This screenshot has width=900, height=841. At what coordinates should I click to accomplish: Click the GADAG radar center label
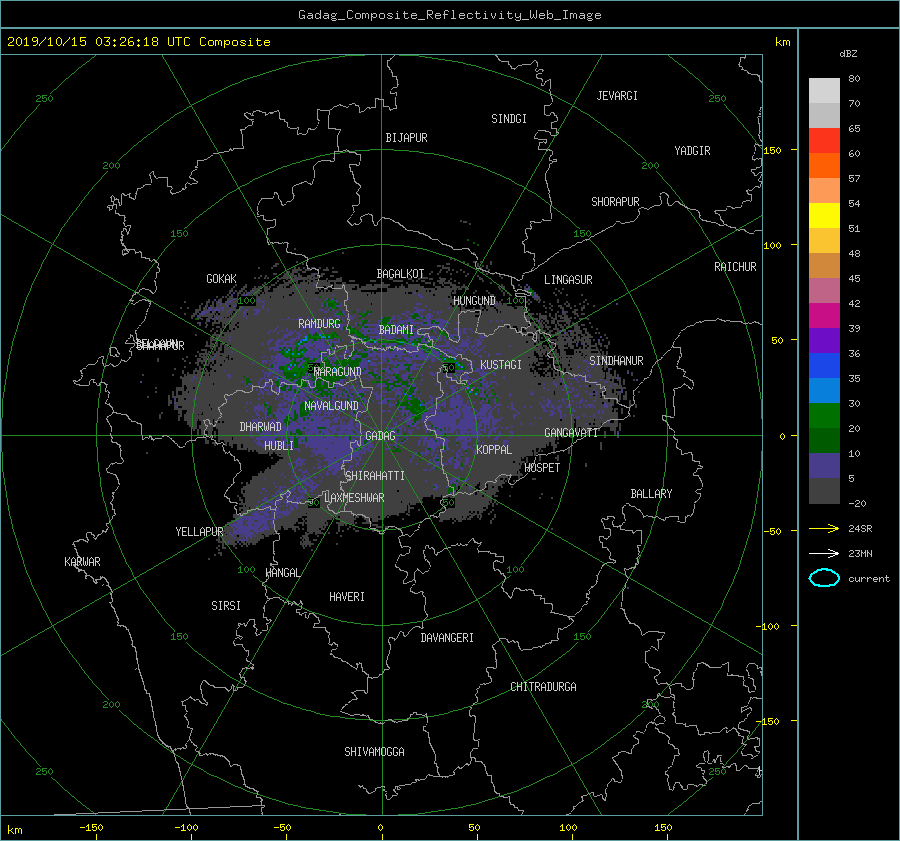[x=380, y=436]
